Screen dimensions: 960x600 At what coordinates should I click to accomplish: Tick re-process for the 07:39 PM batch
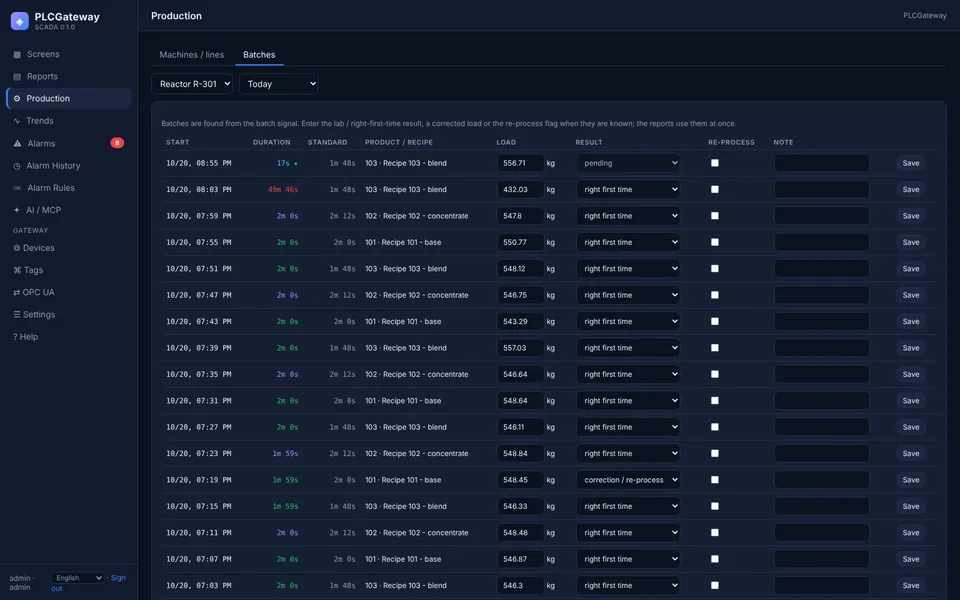[714, 348]
